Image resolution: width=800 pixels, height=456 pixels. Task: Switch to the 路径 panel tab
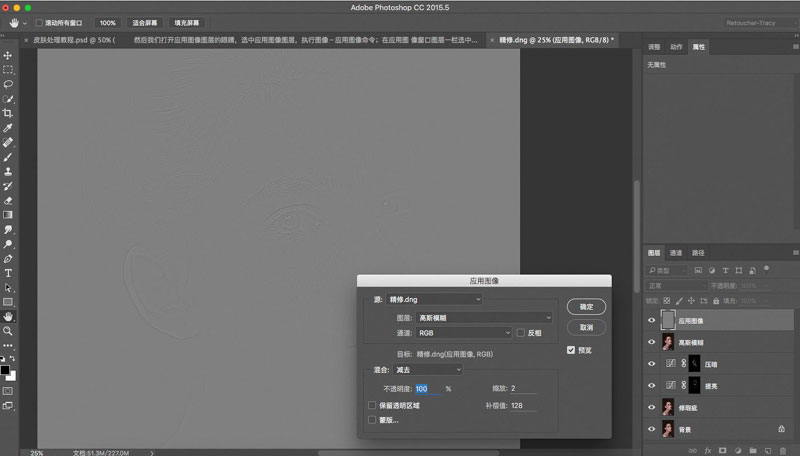(x=698, y=253)
